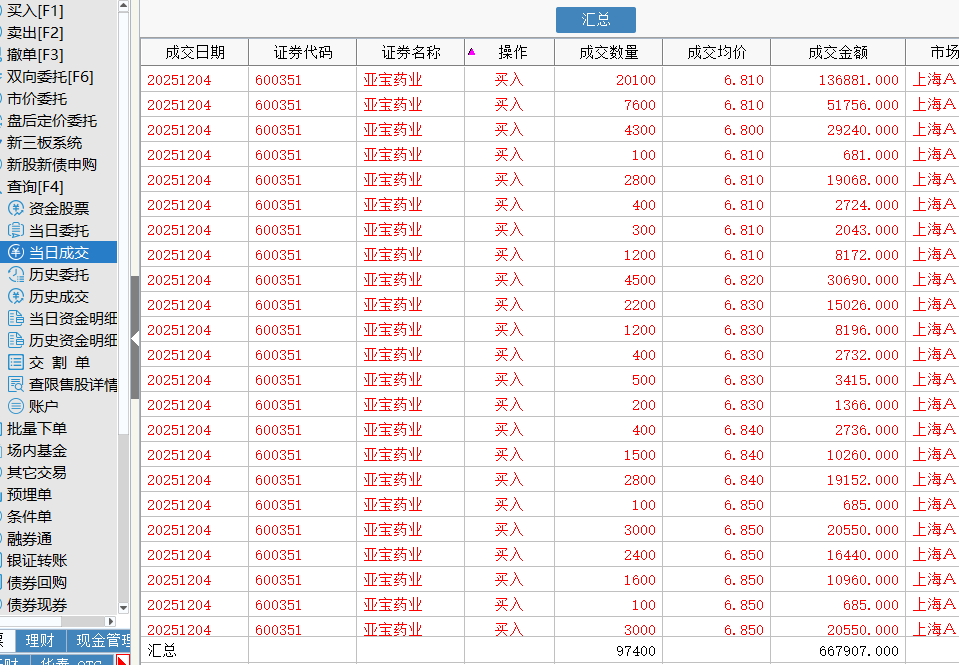Click the 当日委托 icon

[x=15, y=231]
